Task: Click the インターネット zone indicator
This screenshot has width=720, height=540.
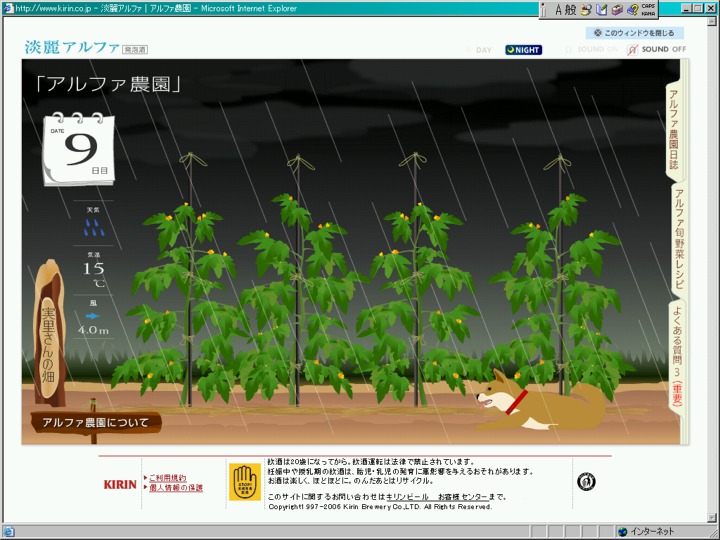Action: [647, 532]
